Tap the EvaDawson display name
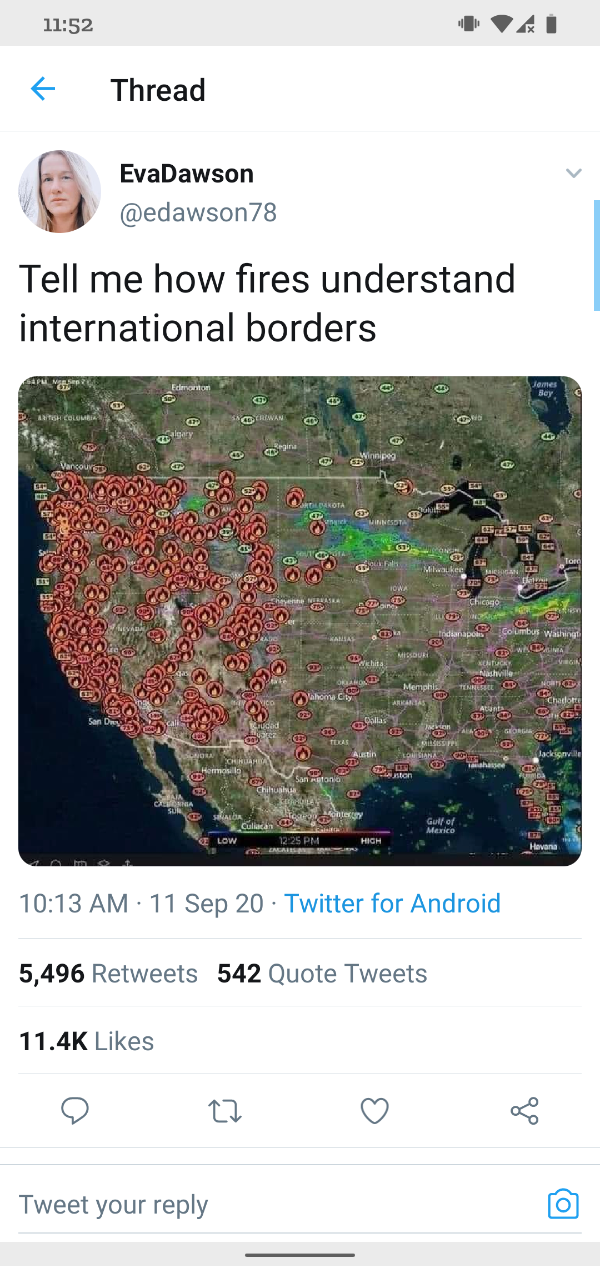 [186, 174]
